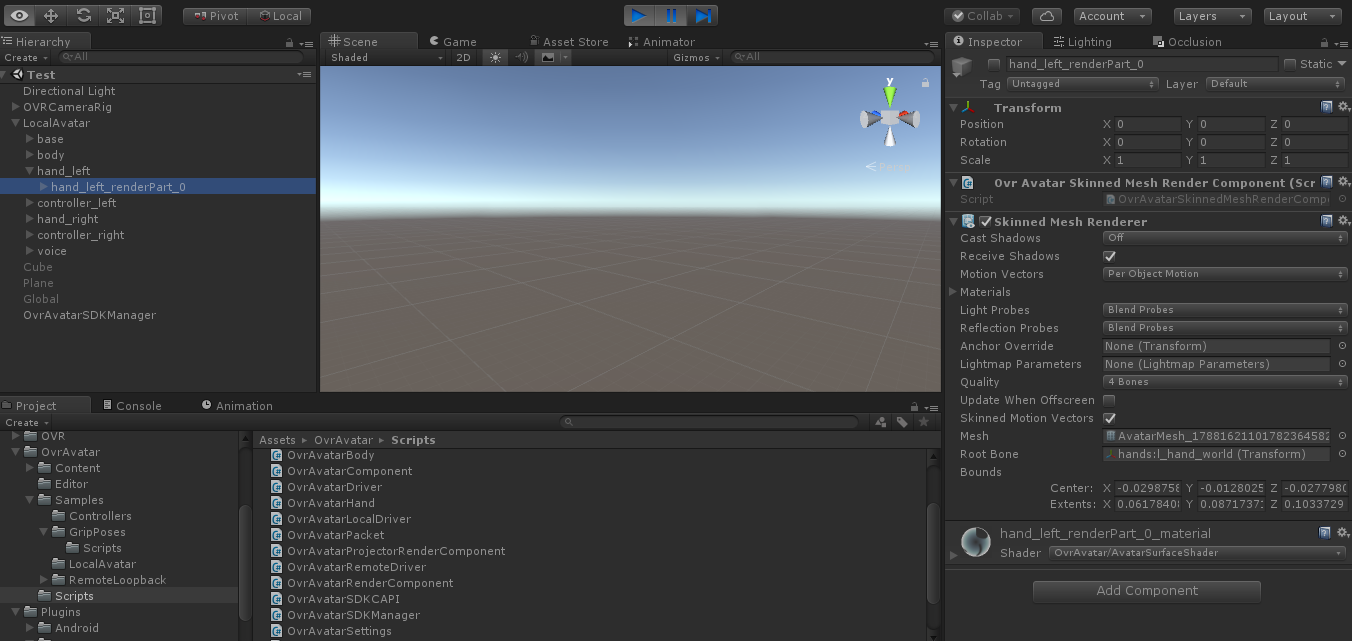
Task: Open Tag Untagged dropdown
Action: click(x=1082, y=84)
